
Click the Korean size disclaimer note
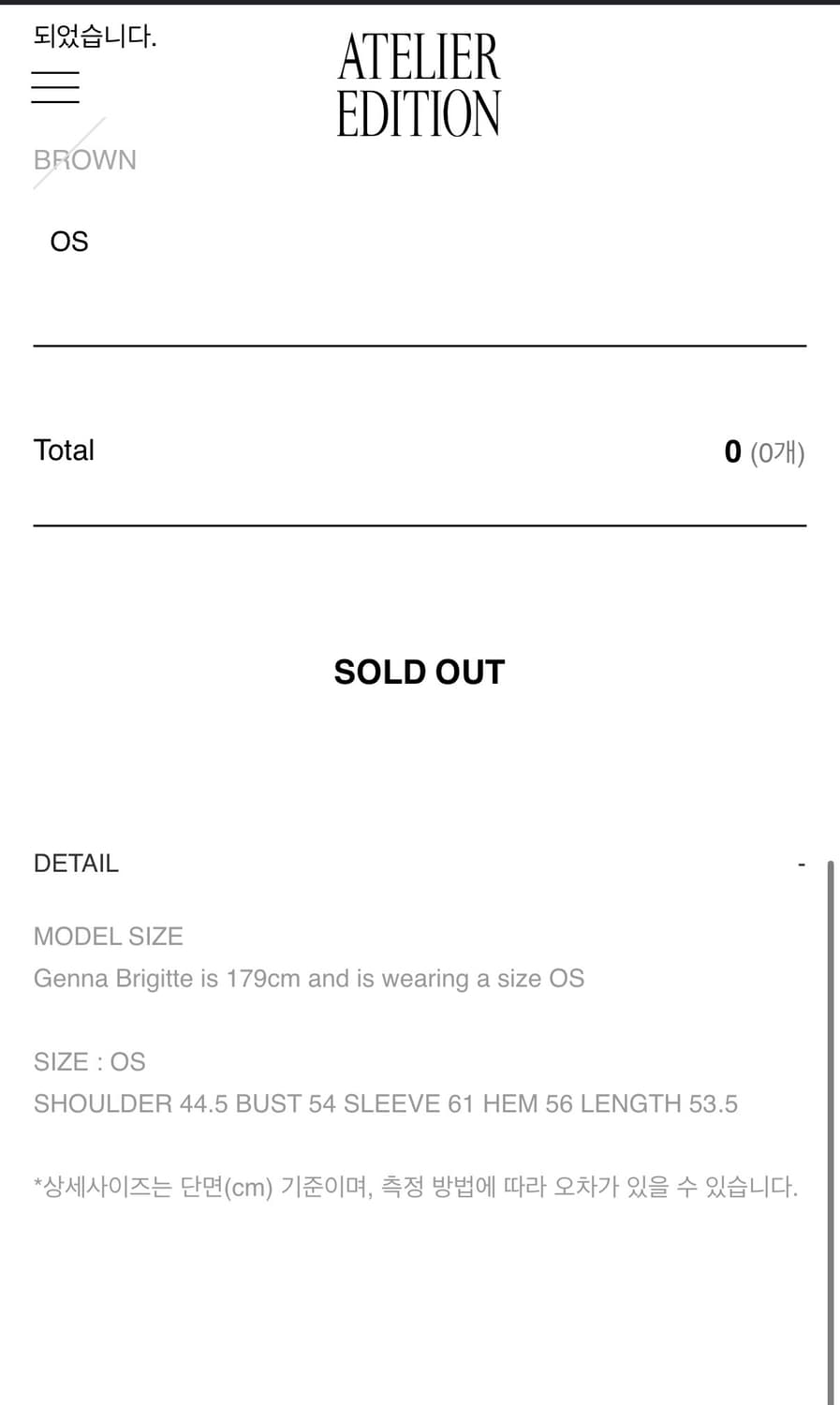[416, 1188]
